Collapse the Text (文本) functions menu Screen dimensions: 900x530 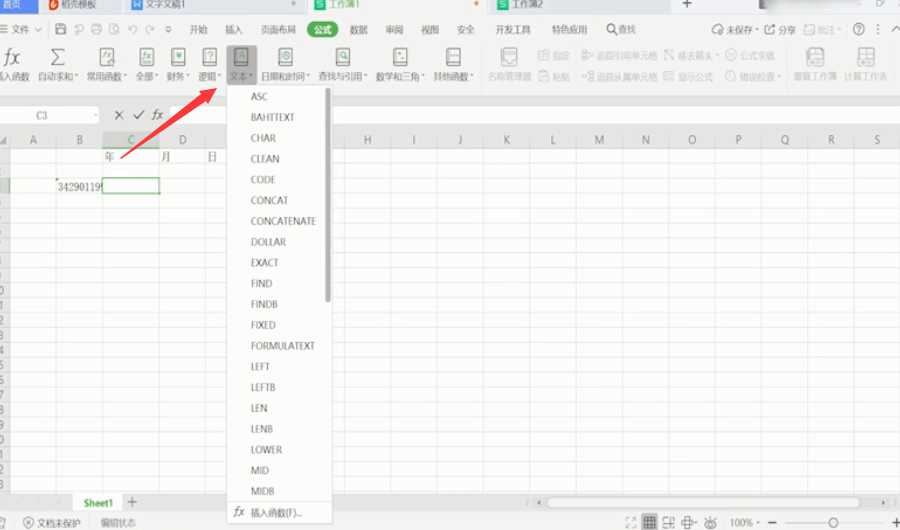click(x=241, y=64)
